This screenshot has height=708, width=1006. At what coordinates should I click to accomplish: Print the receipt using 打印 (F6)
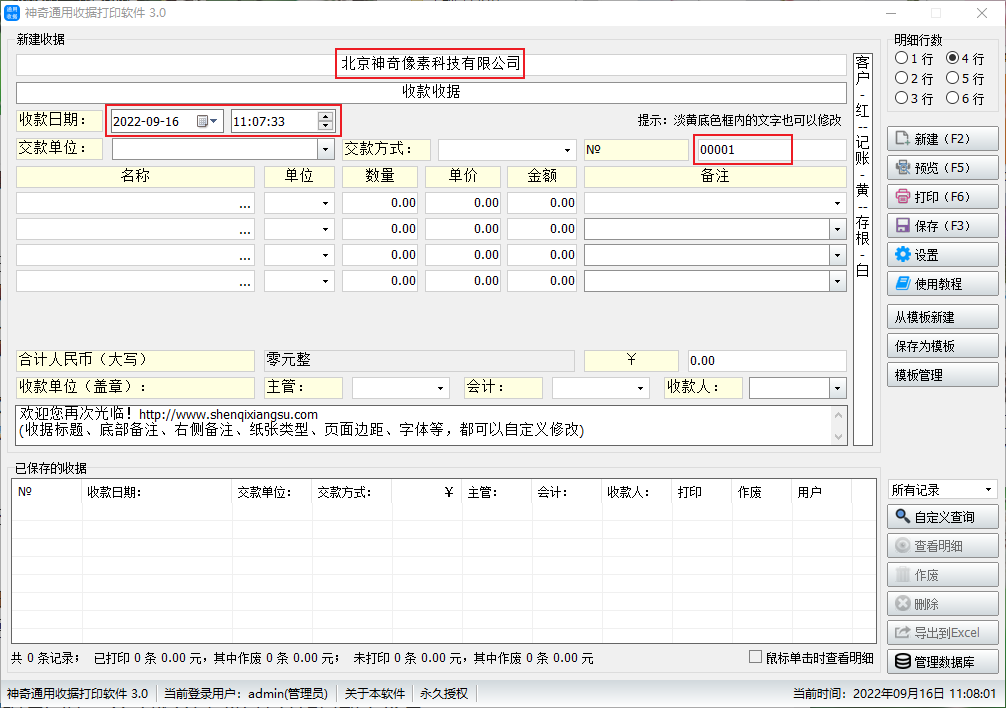(x=942, y=197)
